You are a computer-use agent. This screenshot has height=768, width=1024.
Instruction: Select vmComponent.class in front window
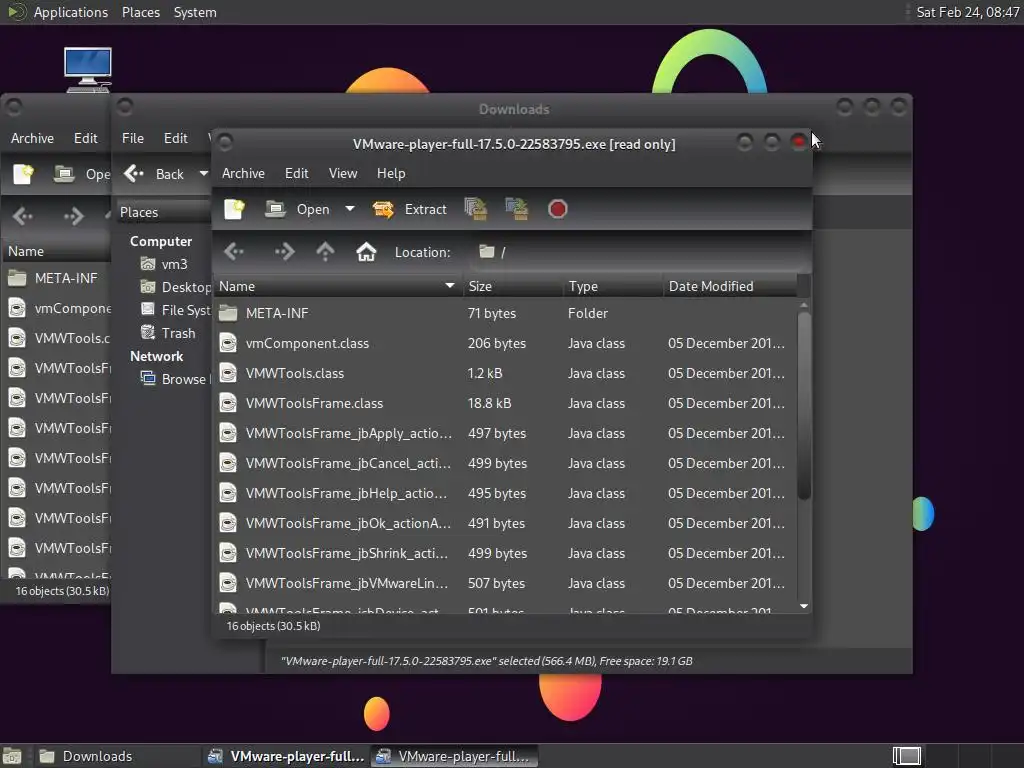point(506,344)
